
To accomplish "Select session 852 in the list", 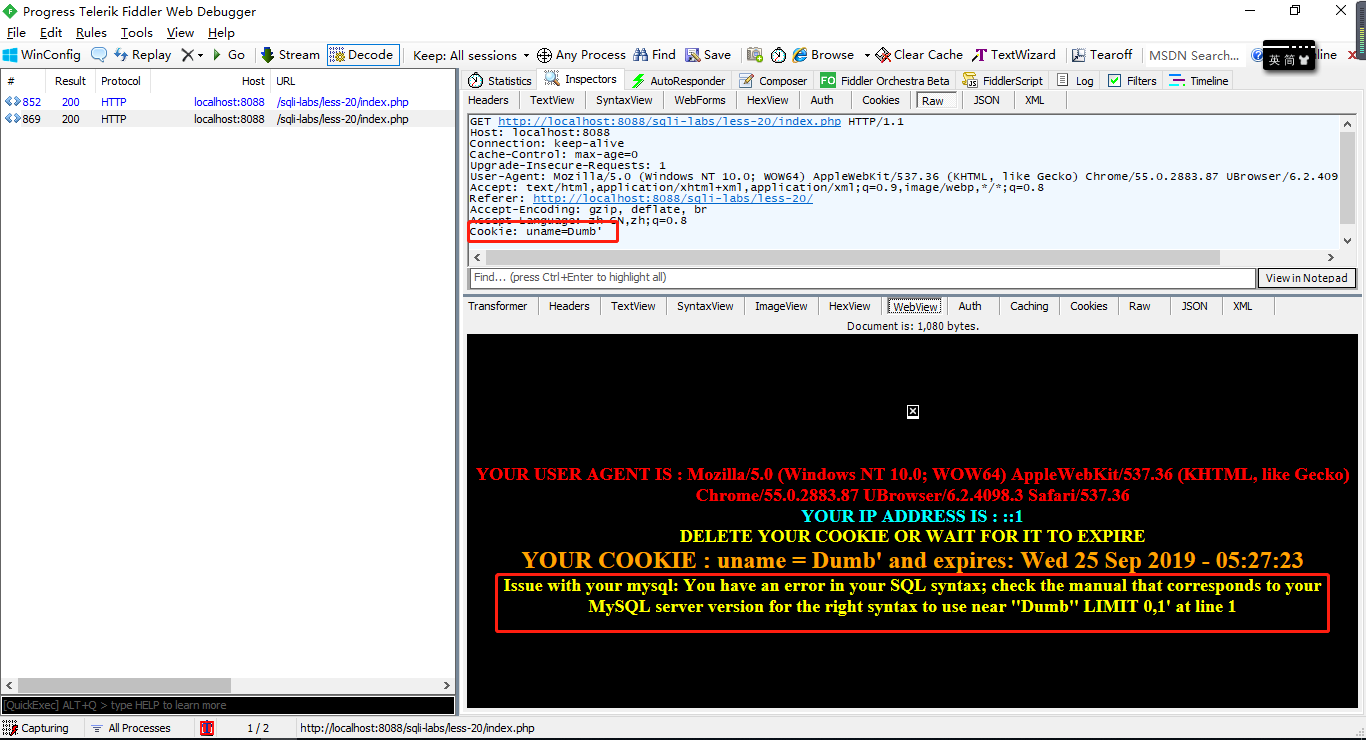I will pyautogui.click(x=228, y=102).
